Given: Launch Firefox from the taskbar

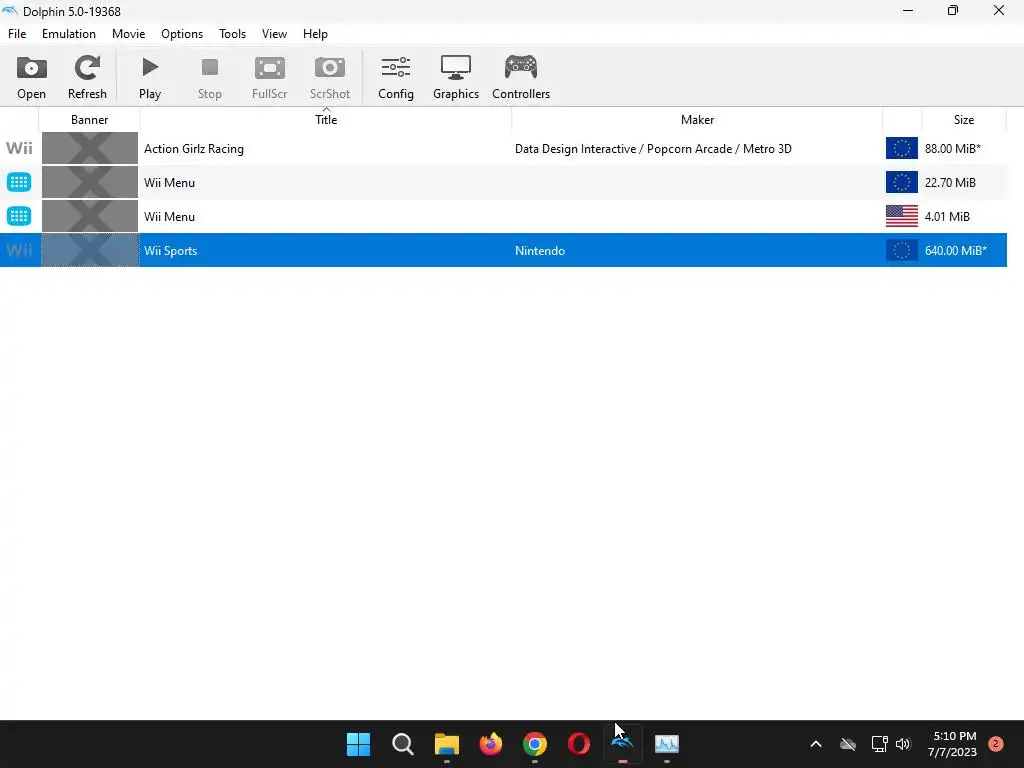Looking at the screenshot, I should 490,744.
